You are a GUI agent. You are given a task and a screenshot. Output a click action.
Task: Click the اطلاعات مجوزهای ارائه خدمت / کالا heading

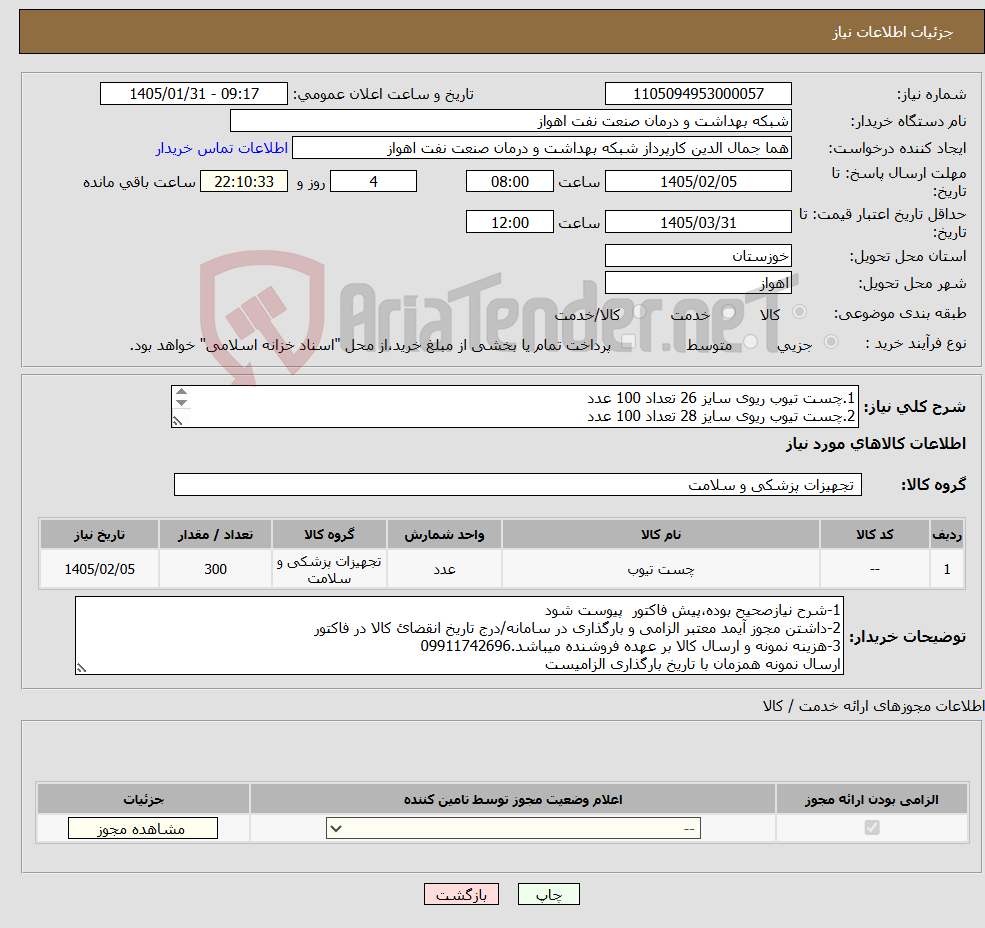point(874,706)
